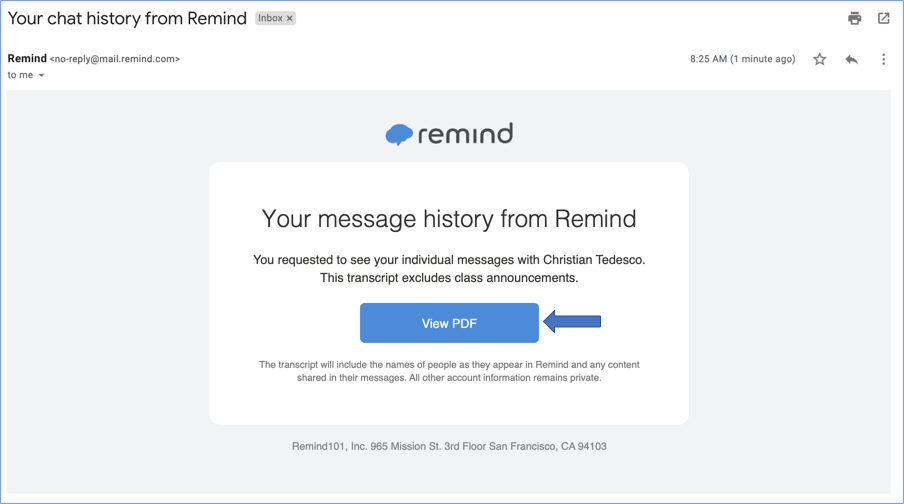
Task: Reply using the arrow icon
Action: [x=851, y=59]
